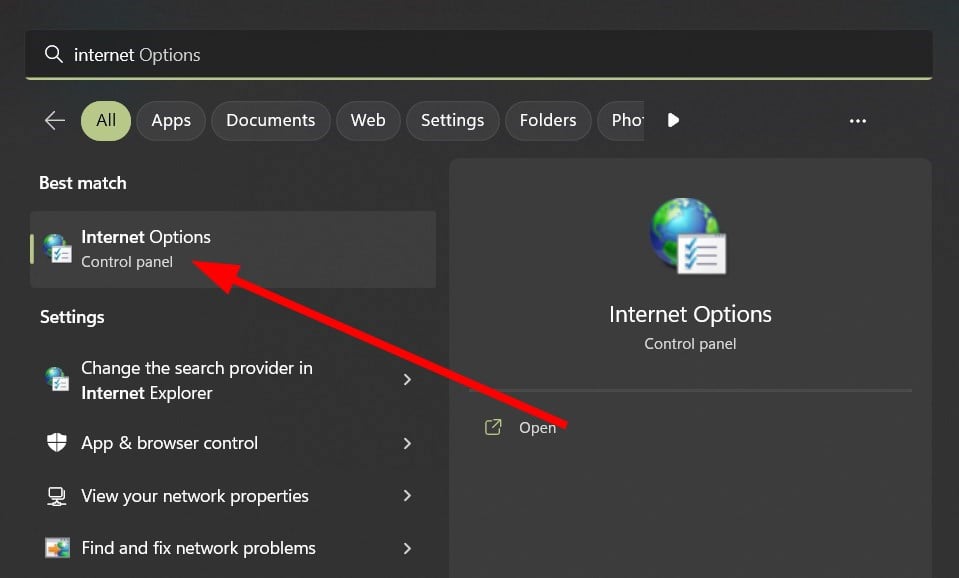
Task: Switch to the Settings filter tab
Action: pos(453,120)
